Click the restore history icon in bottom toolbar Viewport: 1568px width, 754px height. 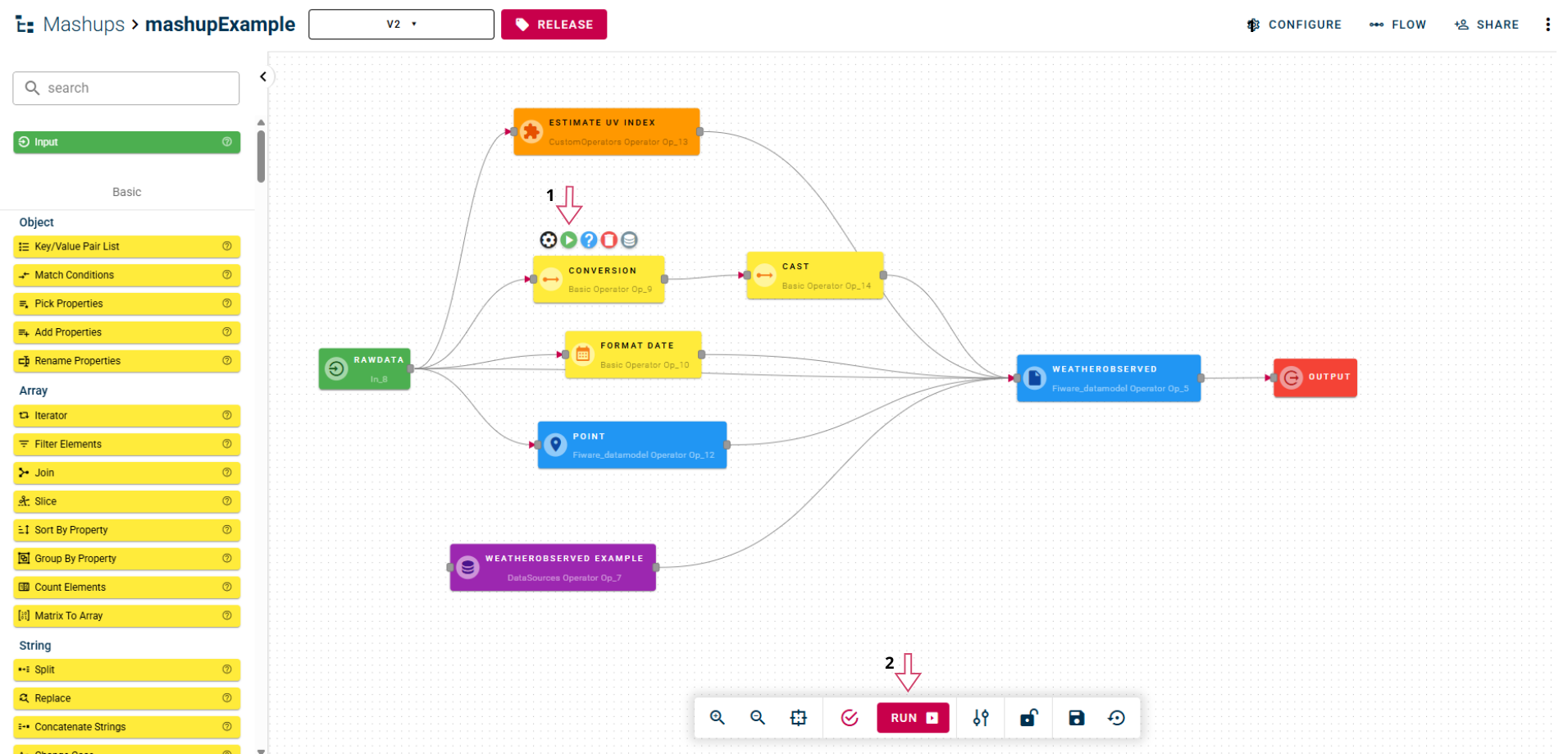[x=1116, y=718]
